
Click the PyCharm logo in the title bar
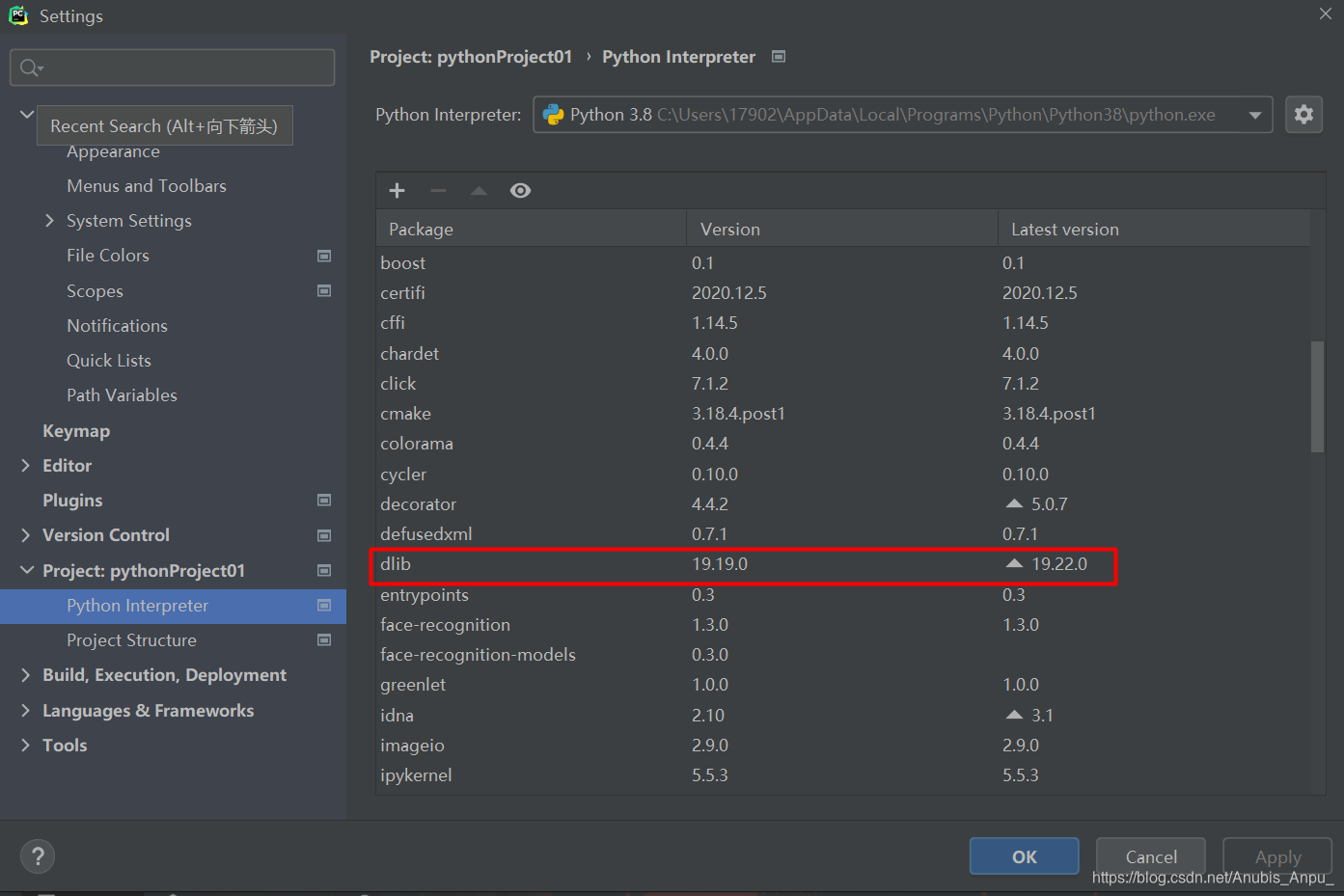[x=18, y=14]
